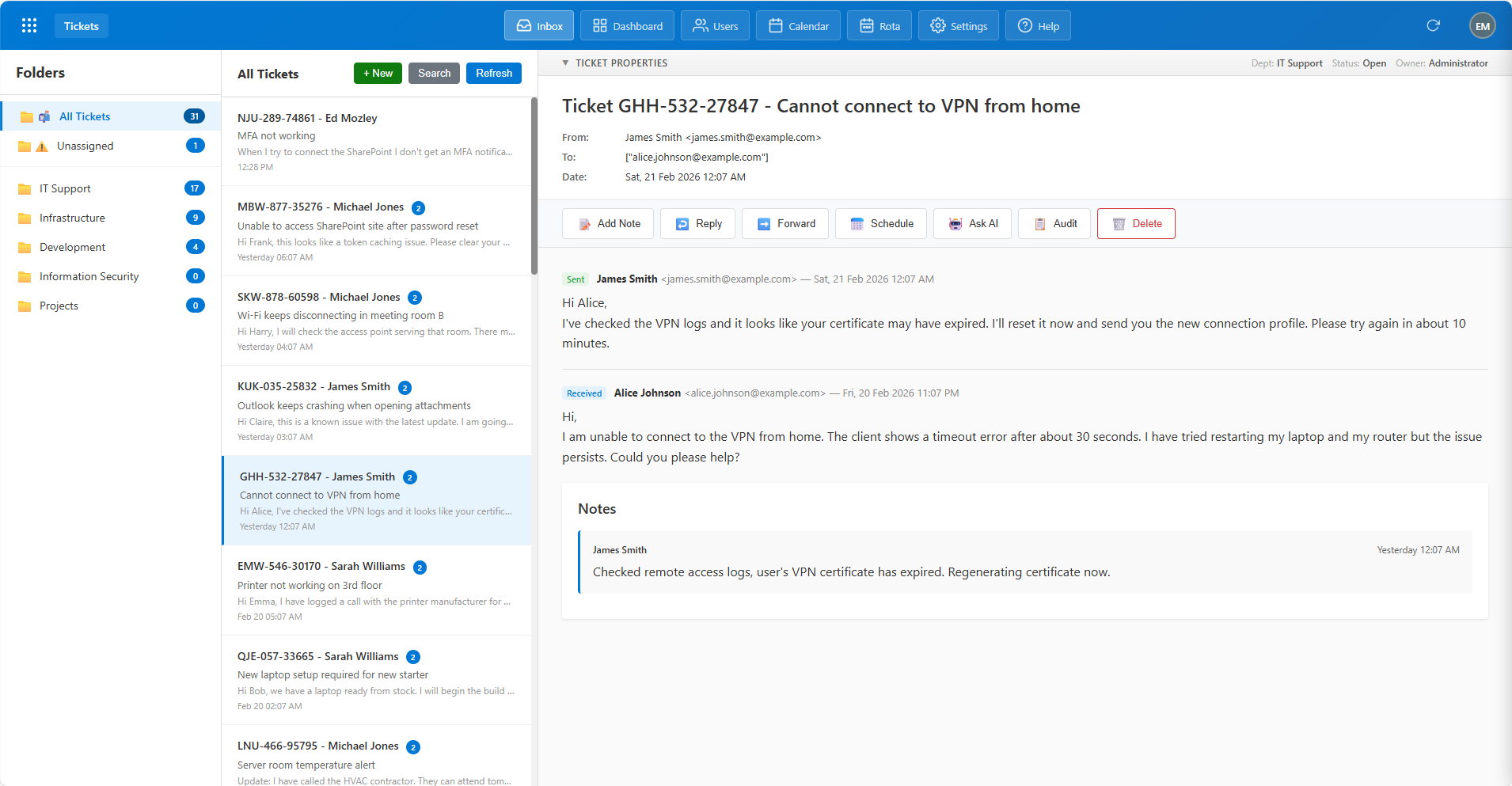Click the 31 count badge on All Tickets

coord(194,116)
